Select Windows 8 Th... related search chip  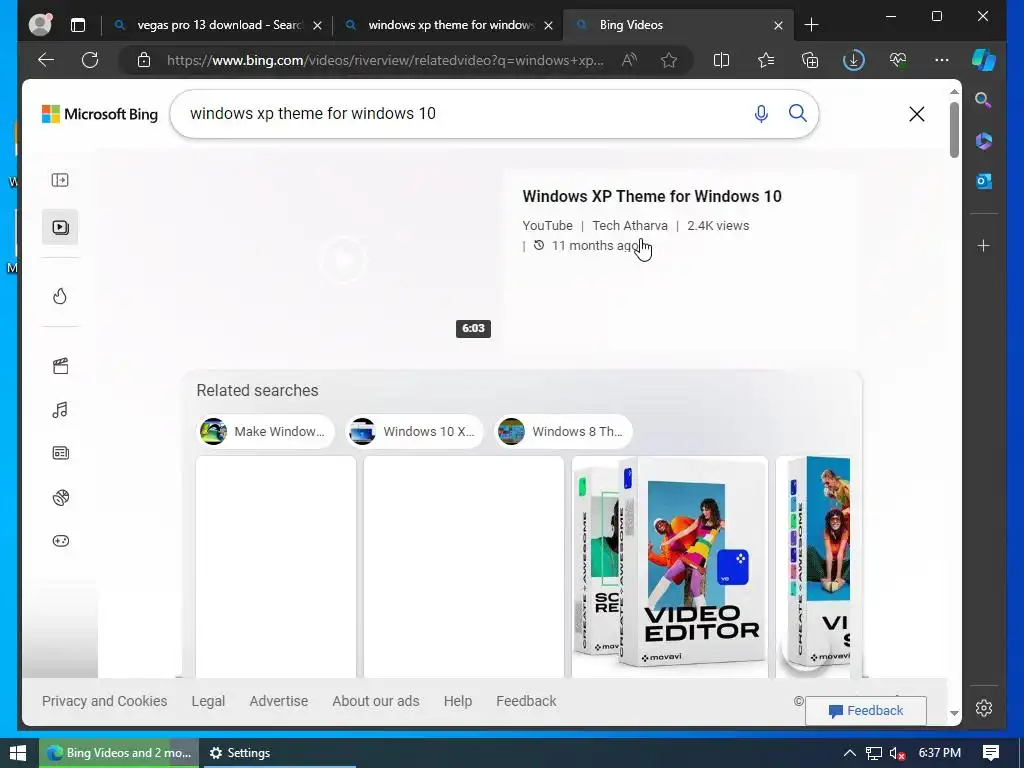click(564, 432)
